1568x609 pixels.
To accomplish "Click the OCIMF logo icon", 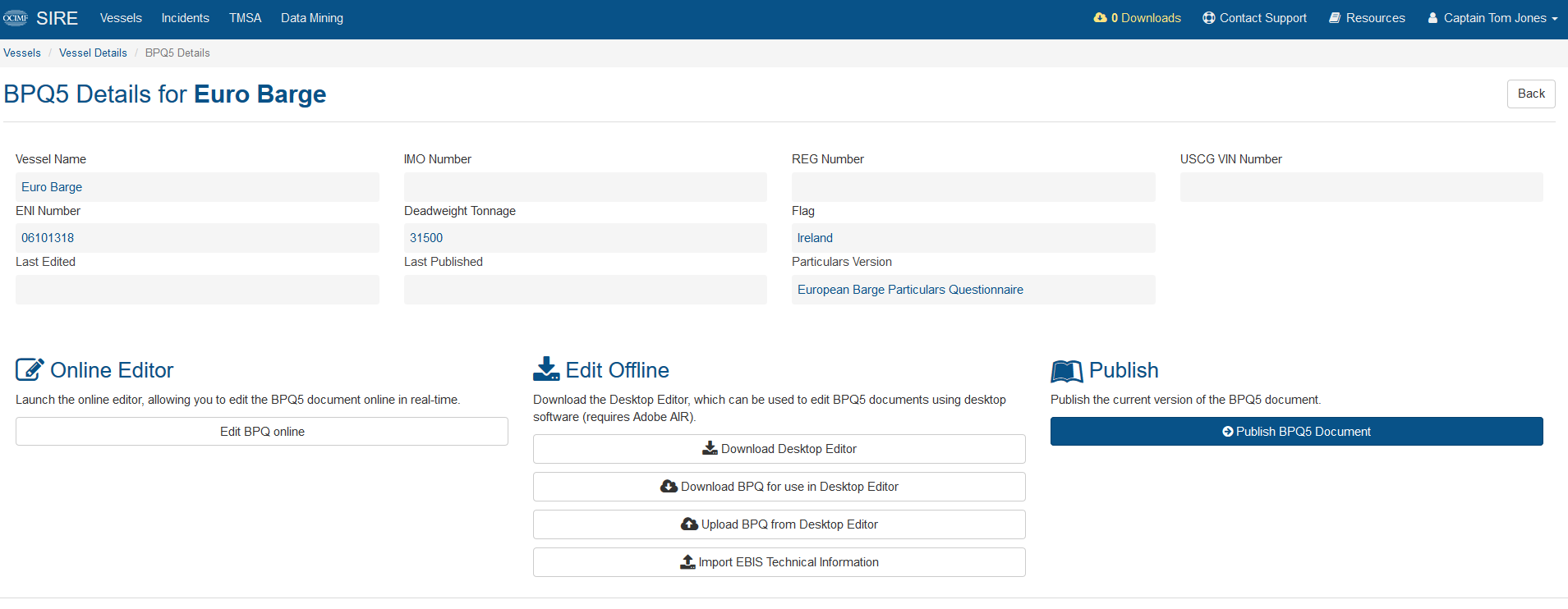I will (16, 18).
